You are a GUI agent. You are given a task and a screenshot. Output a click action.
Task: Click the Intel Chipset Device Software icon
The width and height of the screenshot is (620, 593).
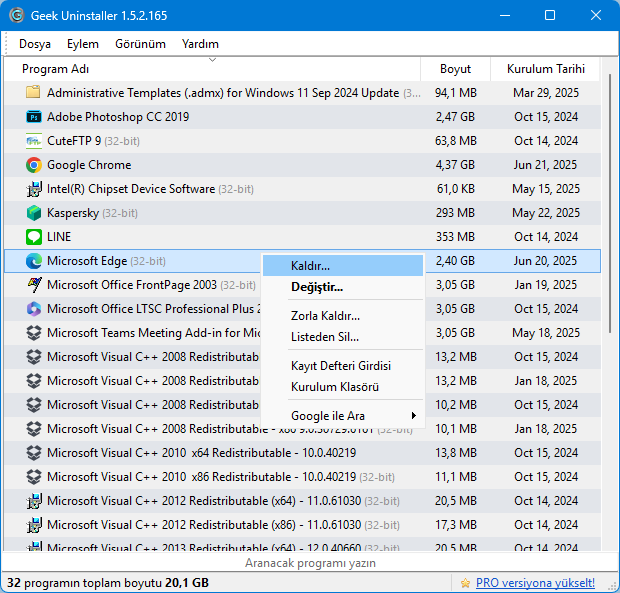34,189
